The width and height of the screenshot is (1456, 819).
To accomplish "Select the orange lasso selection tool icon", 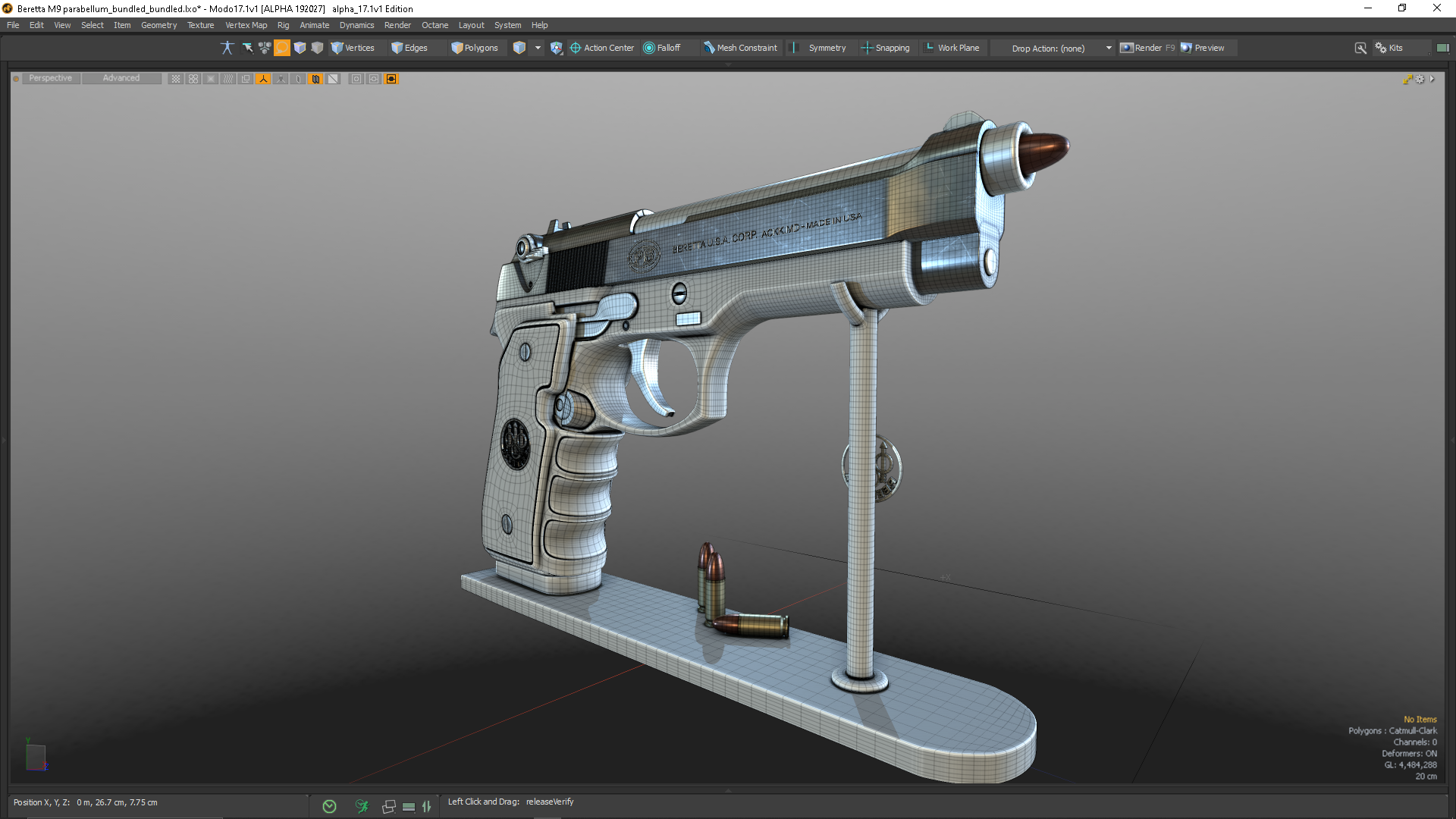I will coord(281,48).
